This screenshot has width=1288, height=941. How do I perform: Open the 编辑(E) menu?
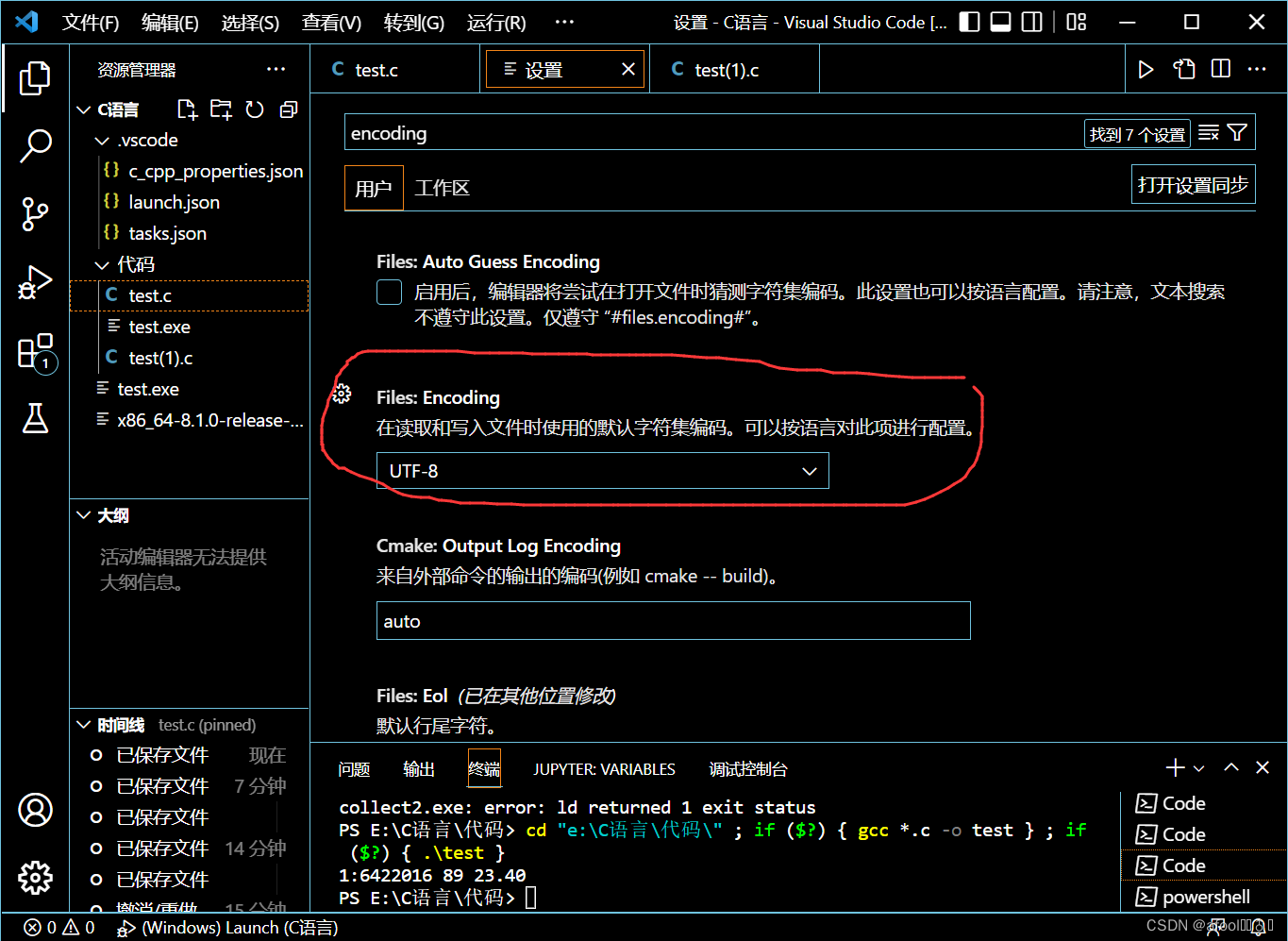[x=170, y=23]
